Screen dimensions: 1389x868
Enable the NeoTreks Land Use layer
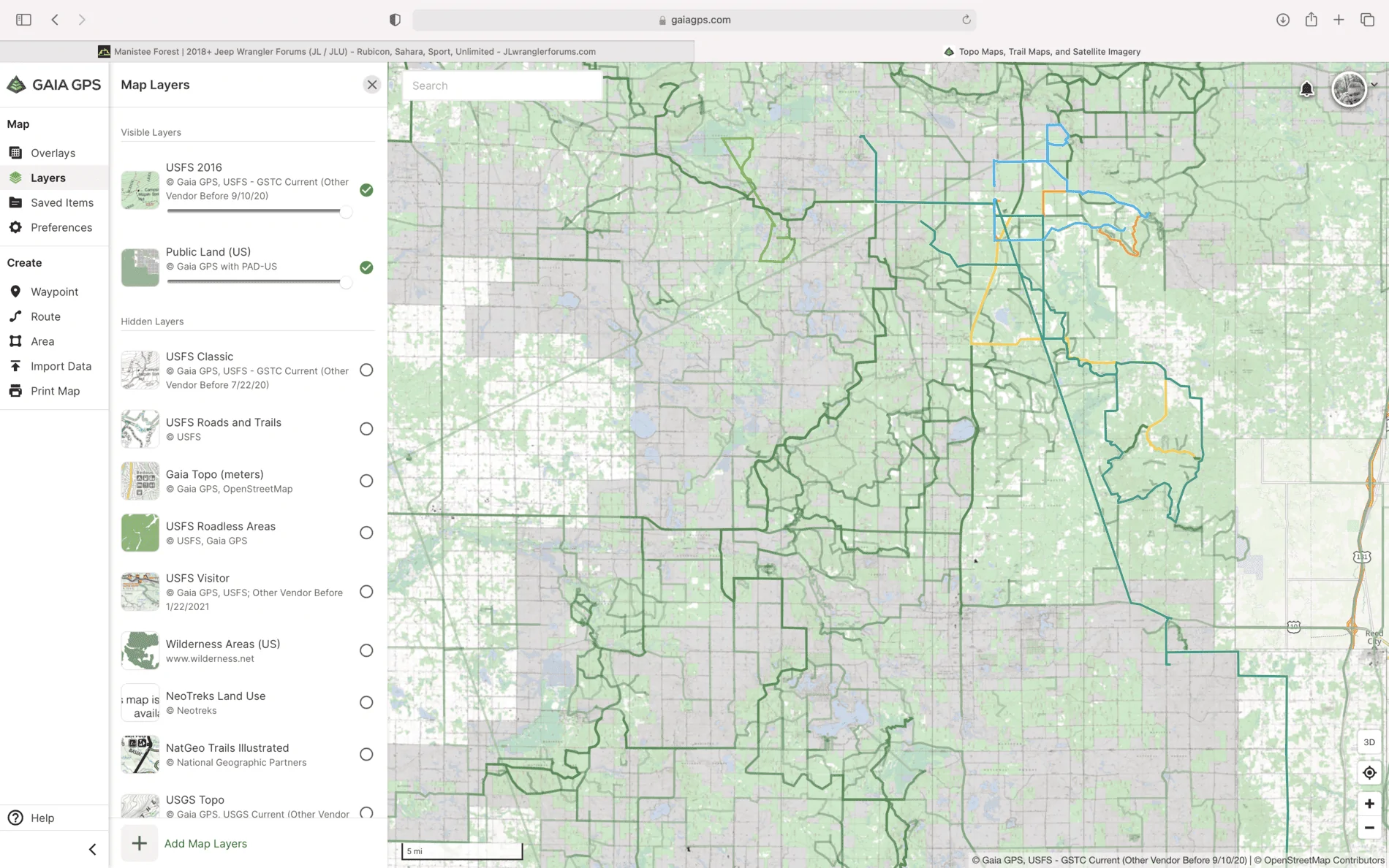[366, 702]
